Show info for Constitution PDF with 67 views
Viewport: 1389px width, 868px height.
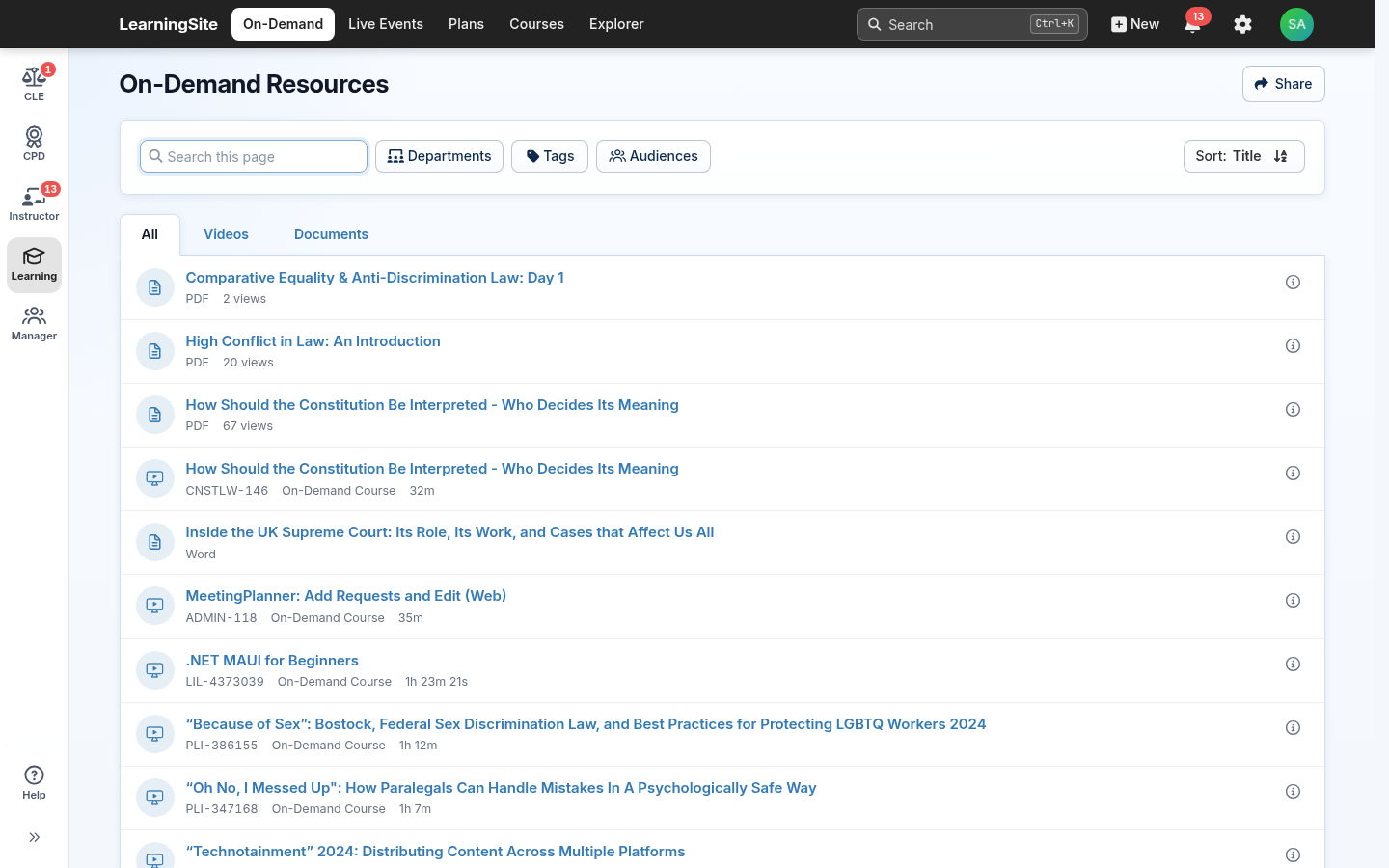coord(1293,410)
